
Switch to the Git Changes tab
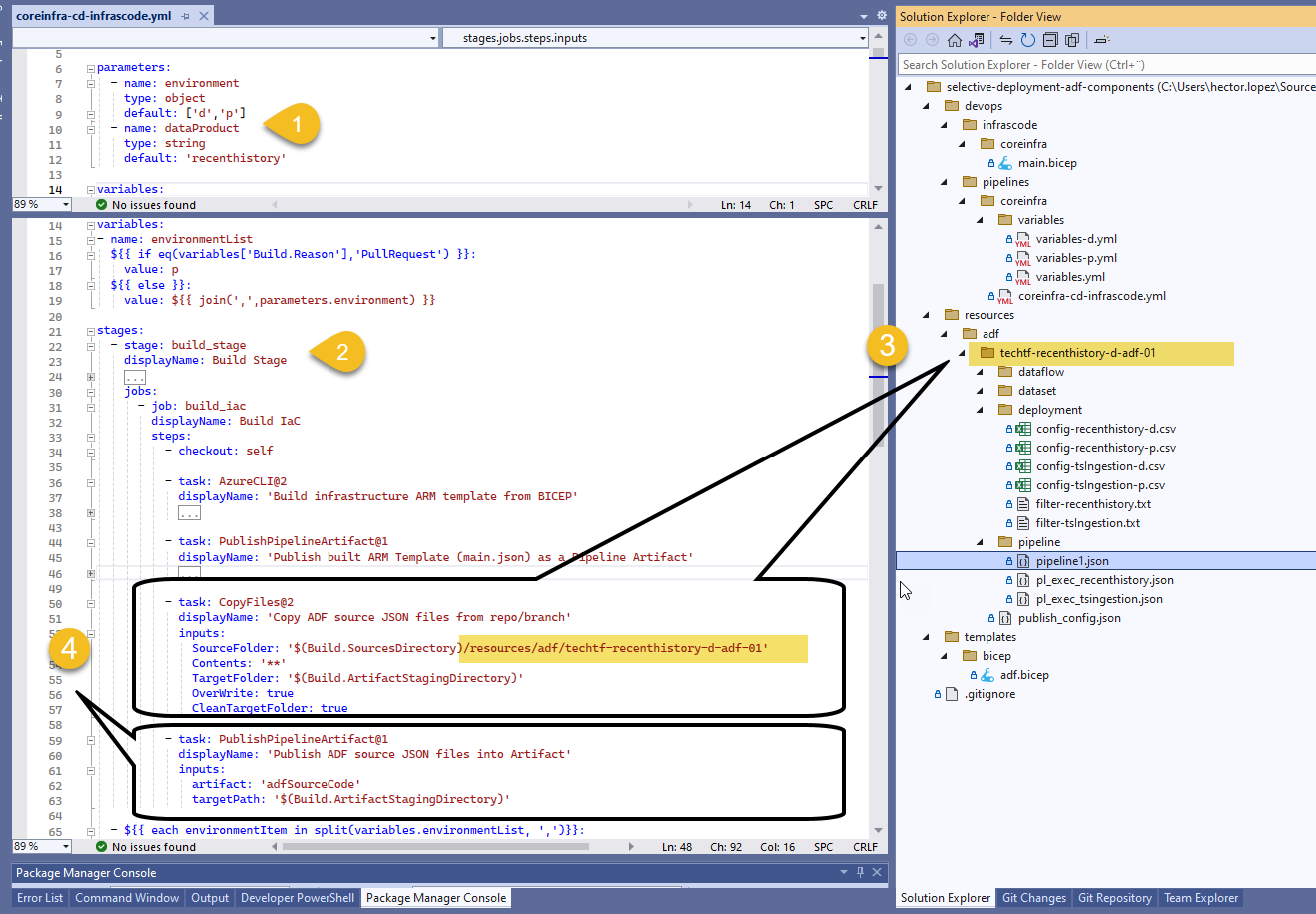pyautogui.click(x=1034, y=898)
